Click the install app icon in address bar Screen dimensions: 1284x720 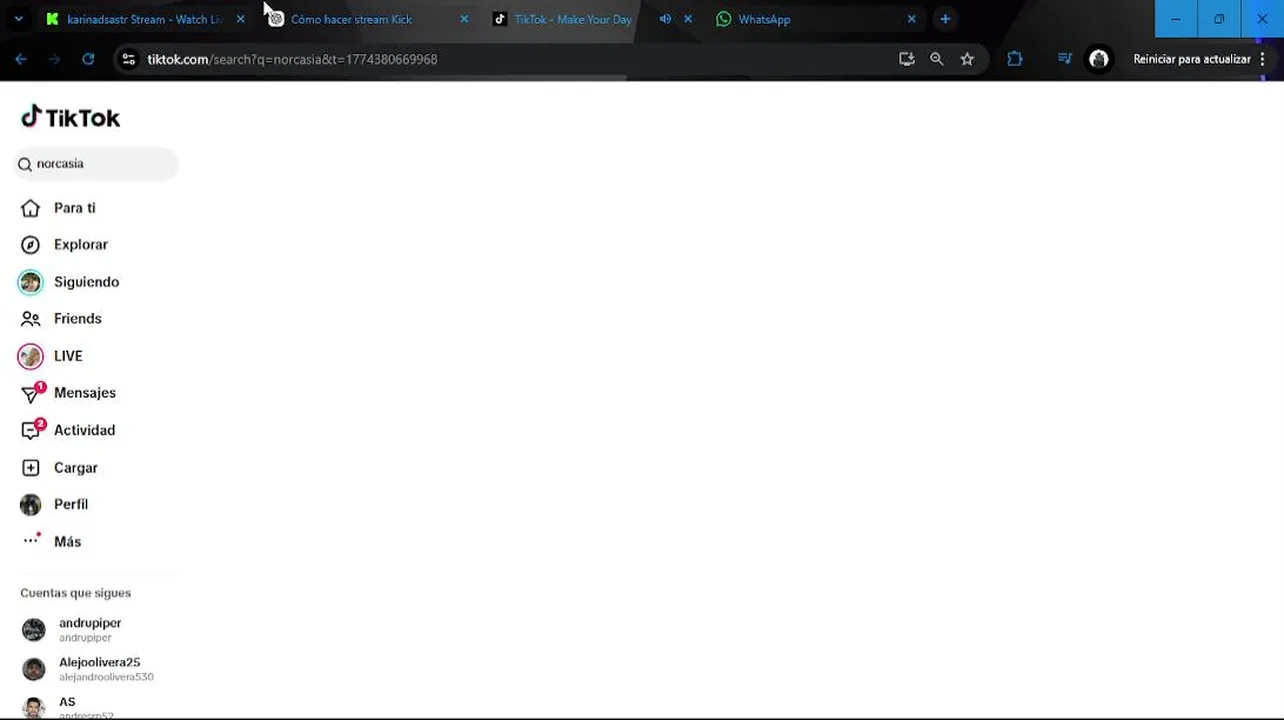(x=907, y=59)
